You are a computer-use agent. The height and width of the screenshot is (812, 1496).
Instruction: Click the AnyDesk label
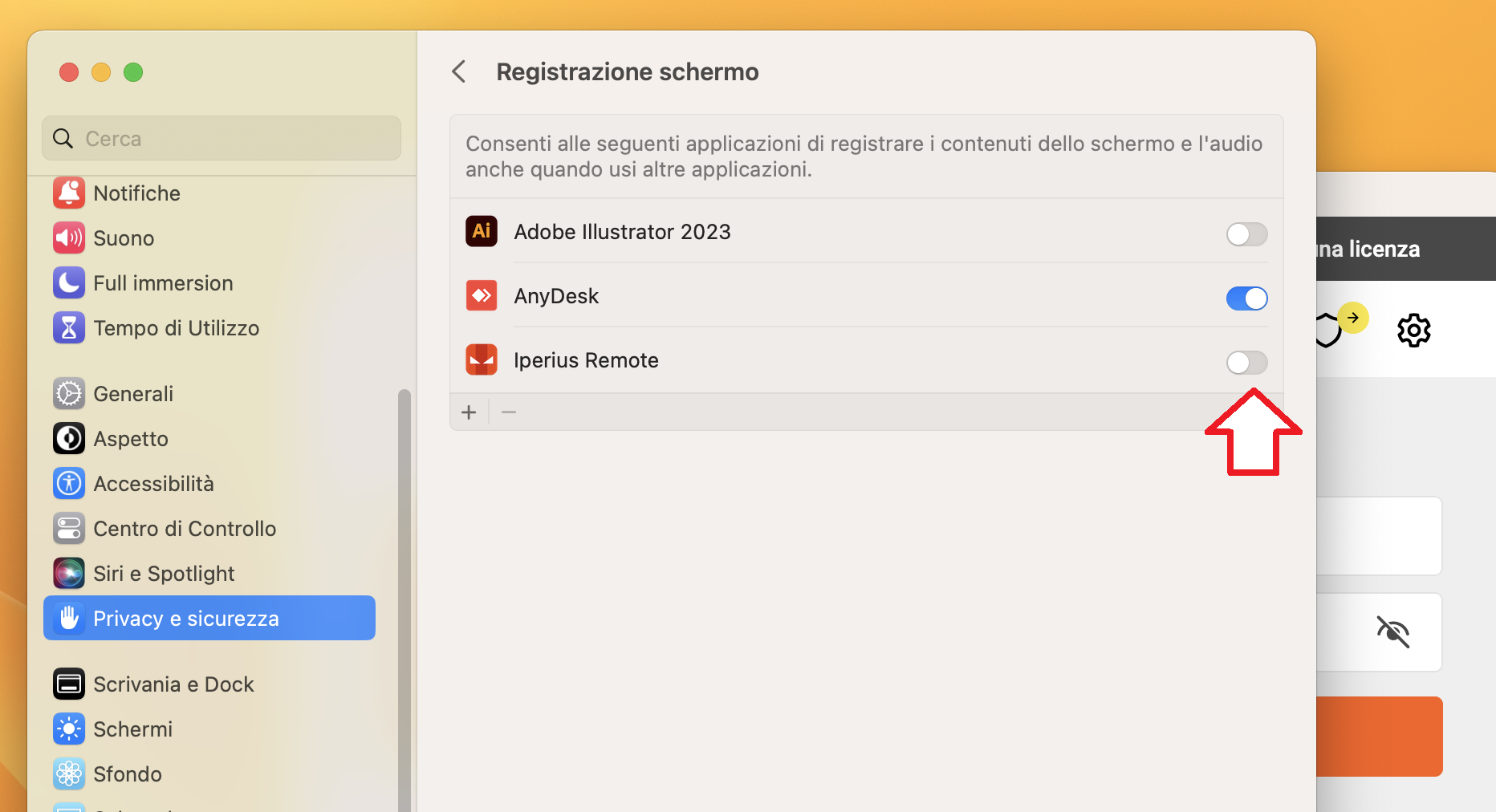pos(556,296)
